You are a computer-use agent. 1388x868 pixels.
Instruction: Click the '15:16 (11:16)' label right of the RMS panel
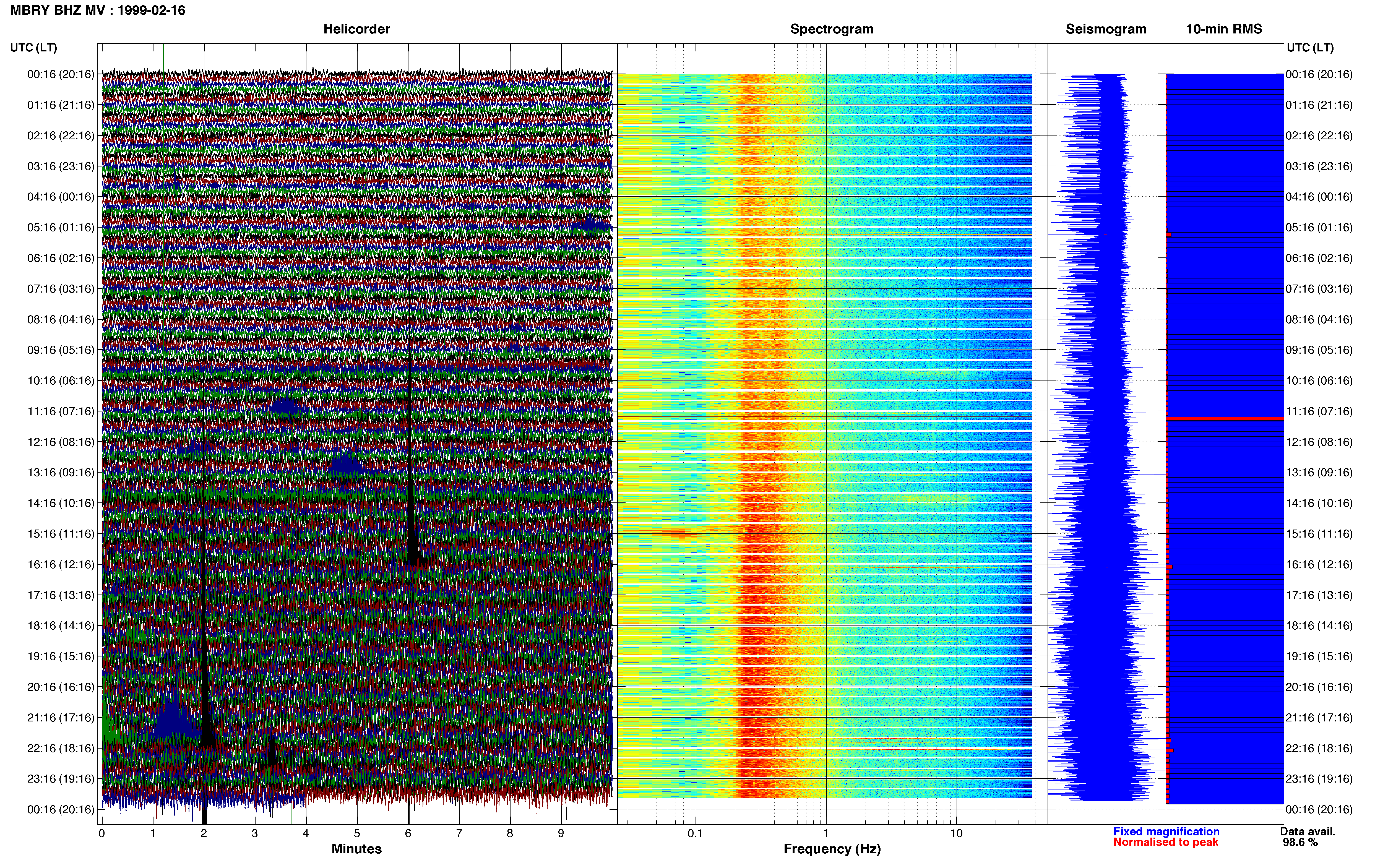1319,534
